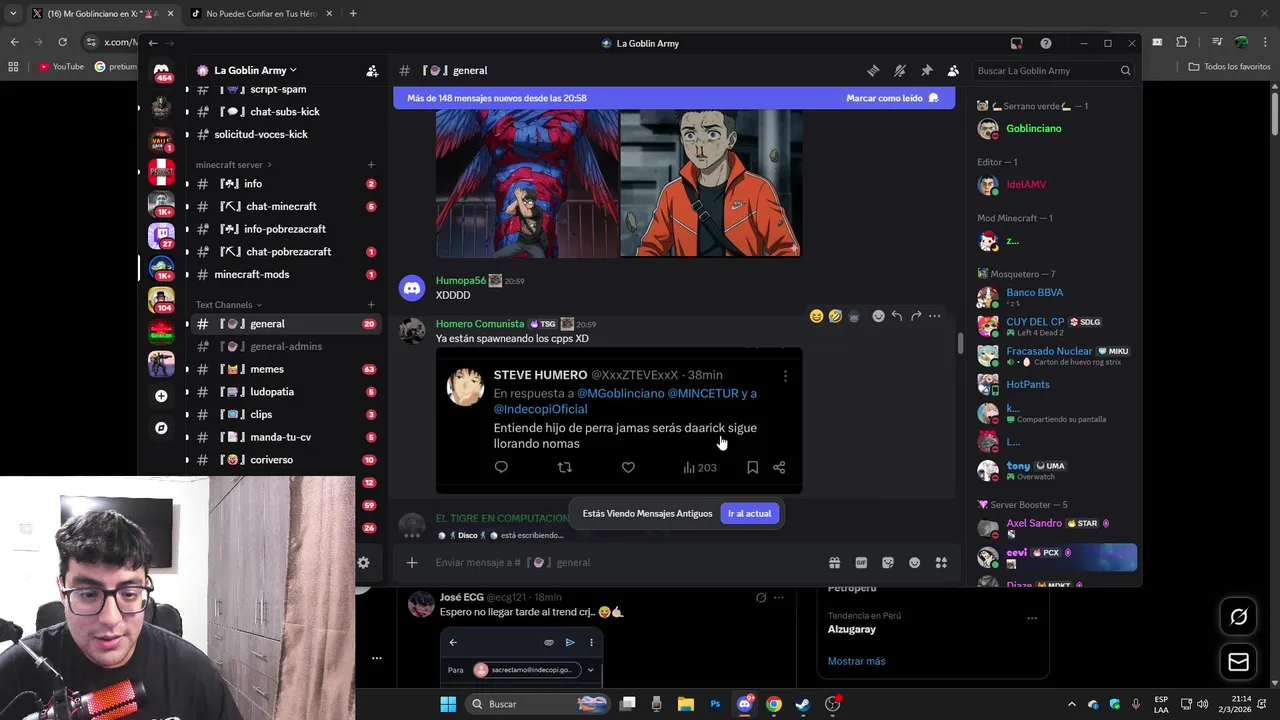Image resolution: width=1280 pixels, height=720 pixels.
Task: Click member Goblinciano in member list
Action: click(x=1056, y=129)
